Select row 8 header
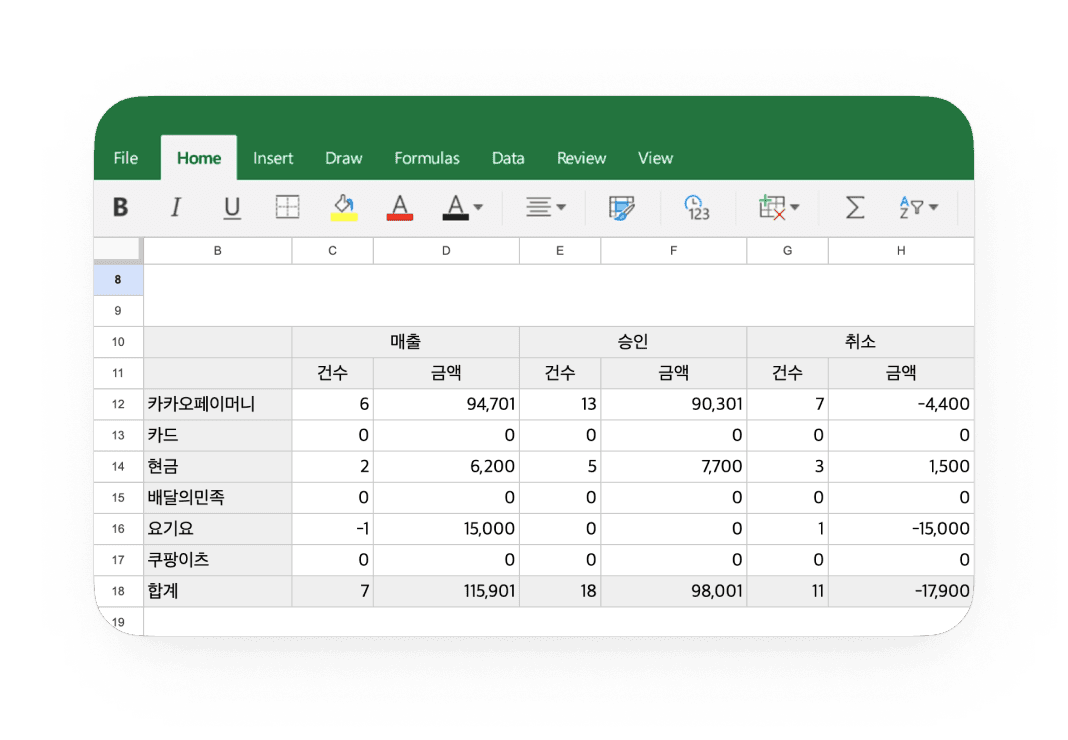This screenshot has width=1068, height=740. pyautogui.click(x=118, y=280)
